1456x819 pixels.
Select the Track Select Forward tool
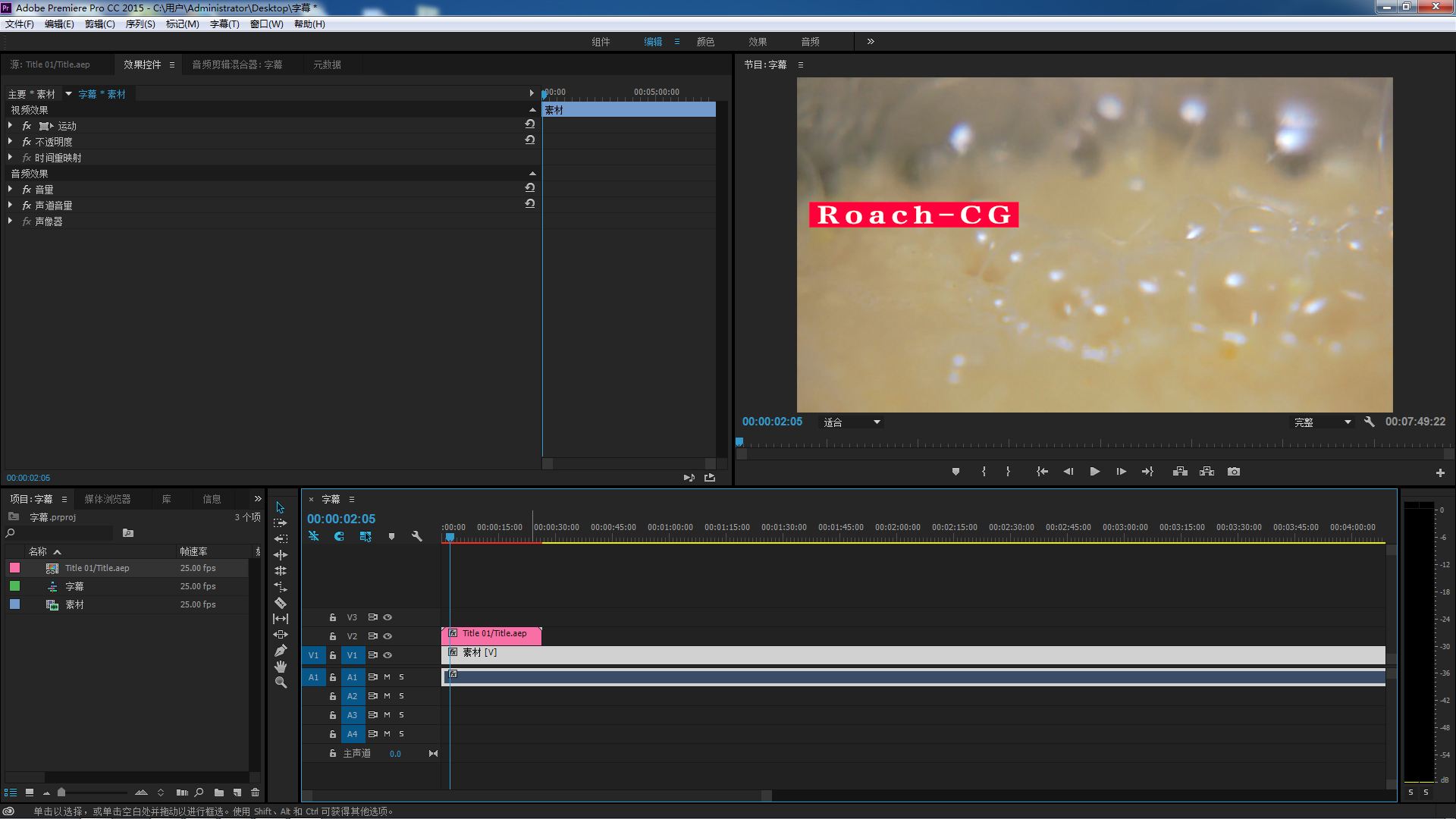tap(281, 522)
